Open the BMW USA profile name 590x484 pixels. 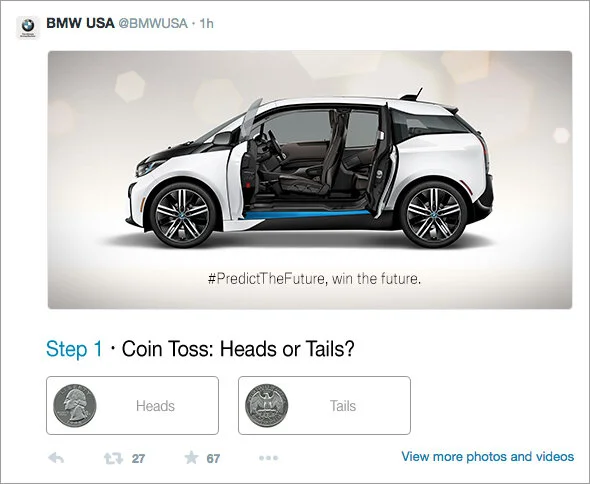pos(80,23)
